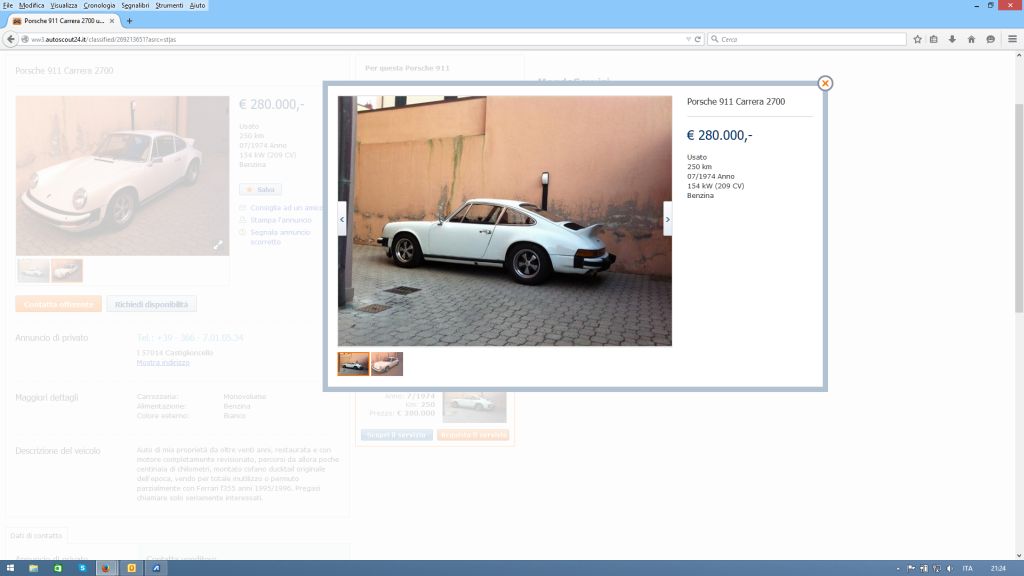The height and width of the screenshot is (576, 1024).
Task: Show the previous photo in the lightbox
Action: click(342, 219)
